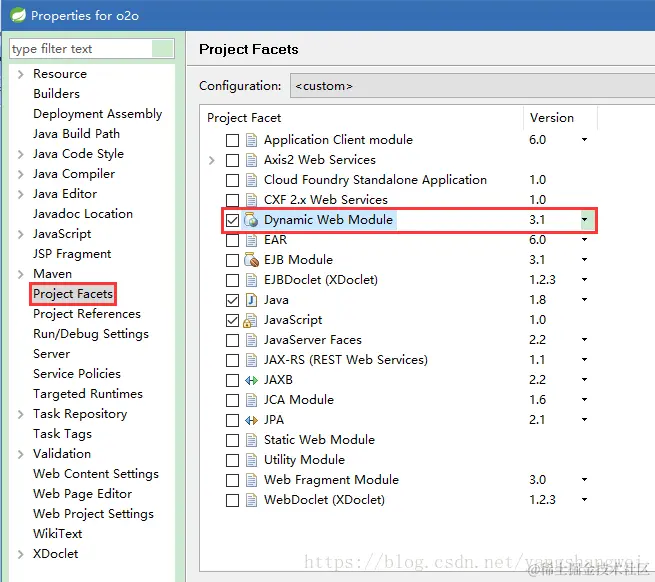Screen dimensions: 655x582
Task: Check the JavaServer Faces checkbox
Action: (x=232, y=341)
